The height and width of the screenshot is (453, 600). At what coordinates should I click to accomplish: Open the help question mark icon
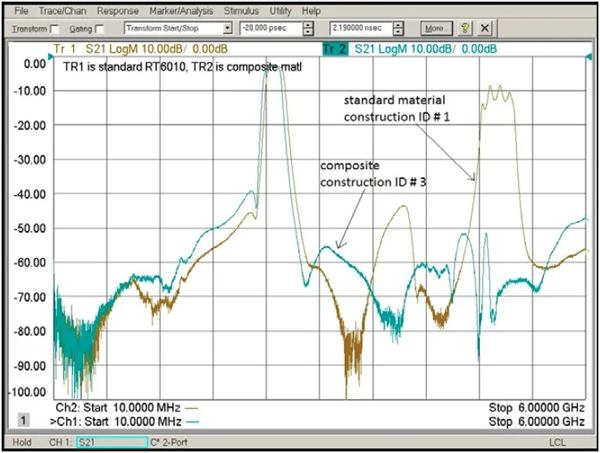465,28
